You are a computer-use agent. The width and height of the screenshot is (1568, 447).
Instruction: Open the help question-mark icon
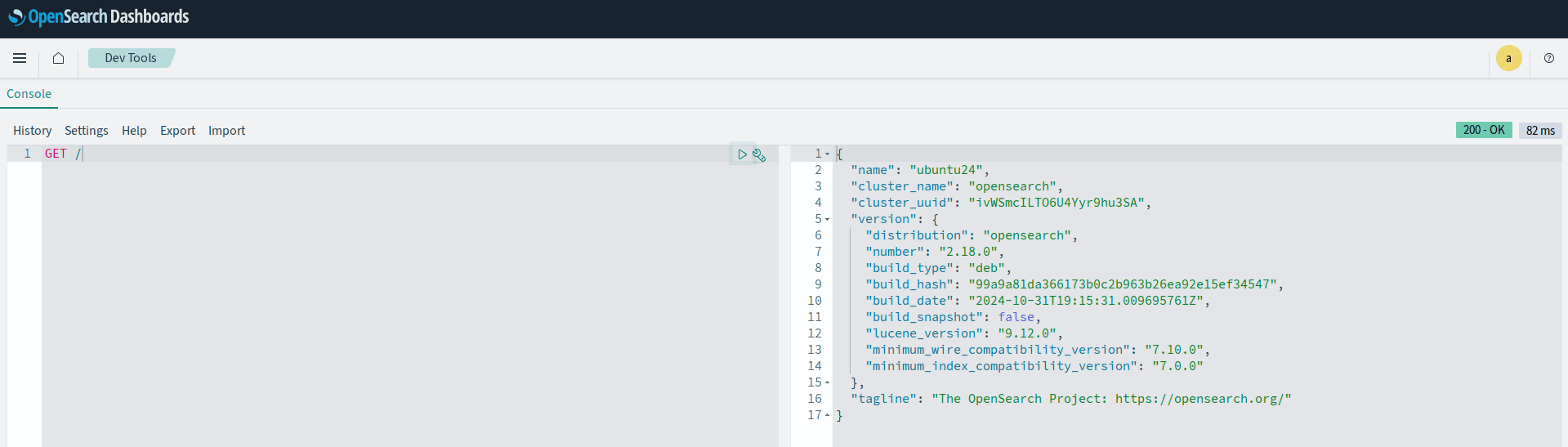click(1548, 58)
